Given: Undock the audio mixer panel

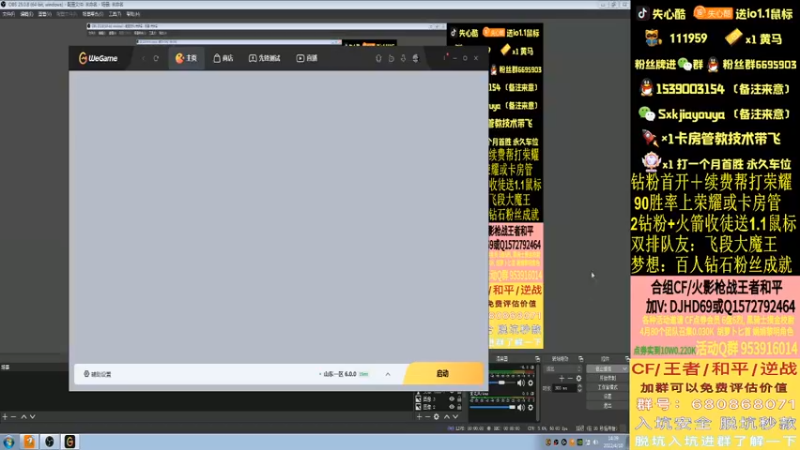Looking at the screenshot, I should click(537, 359).
